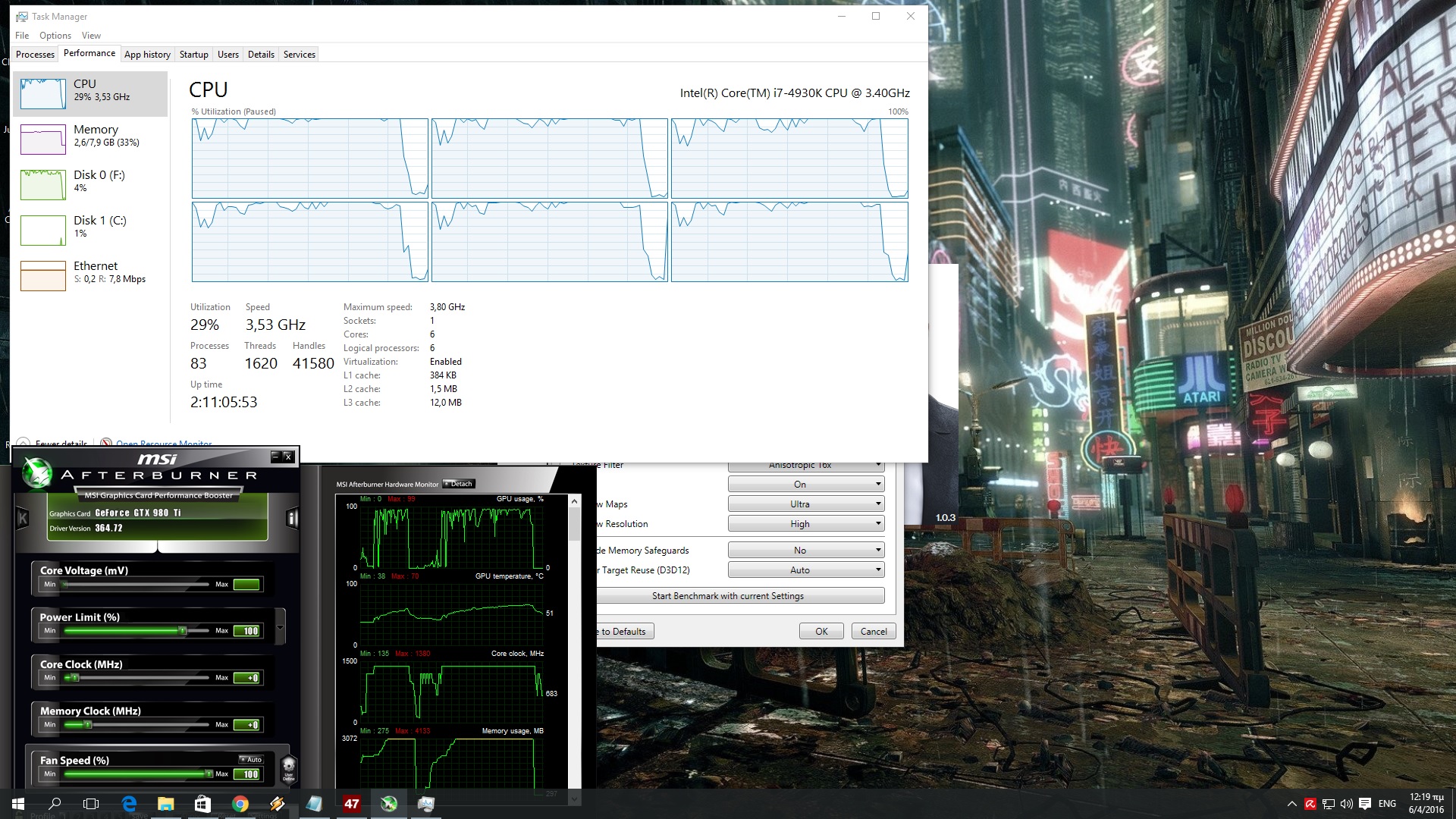Click the Kombustor 'K' icon in Afterburner
Image resolution: width=1456 pixels, height=819 pixels.
pos(23,518)
